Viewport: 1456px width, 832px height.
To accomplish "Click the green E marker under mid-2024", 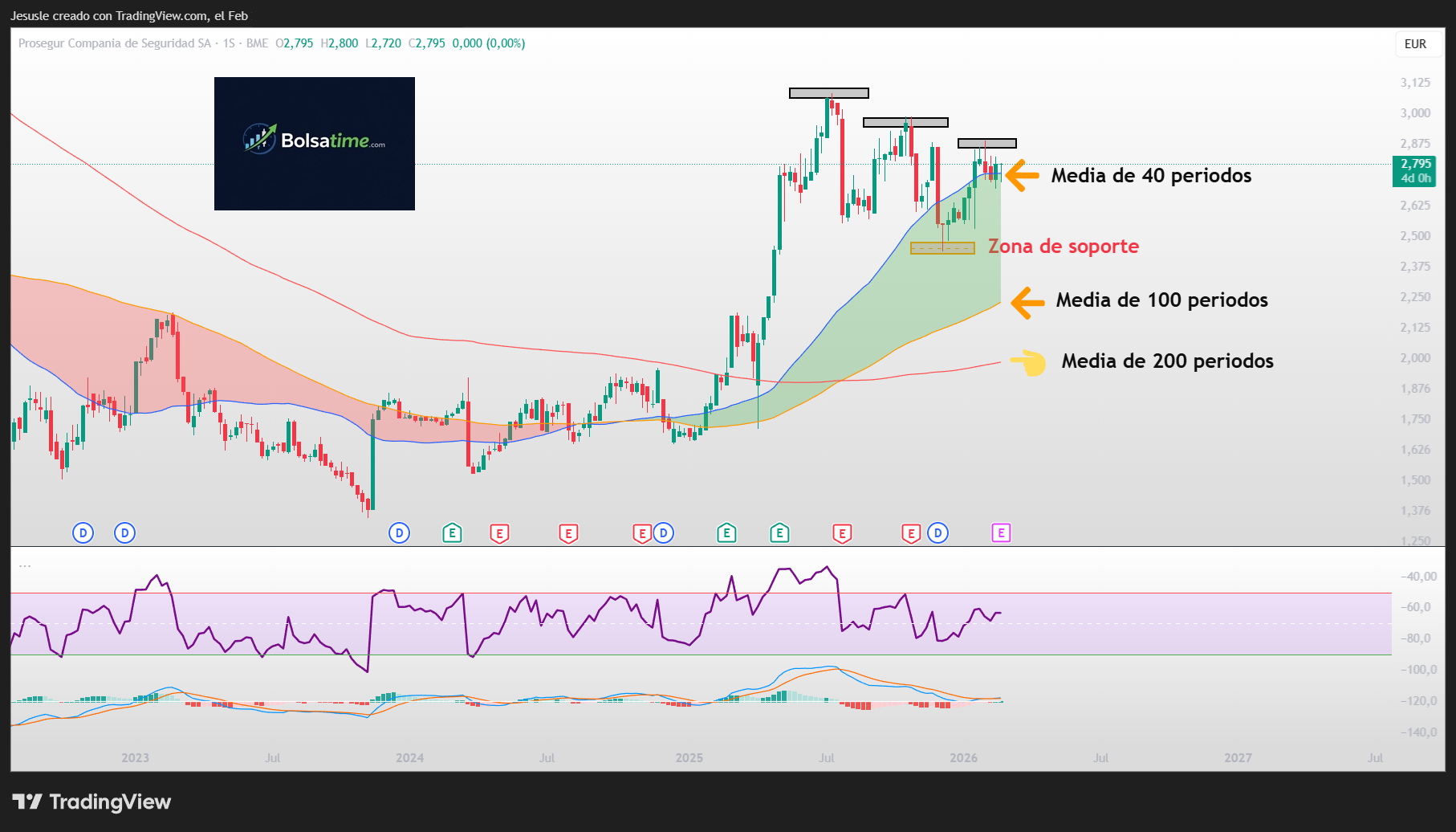I will point(453,532).
